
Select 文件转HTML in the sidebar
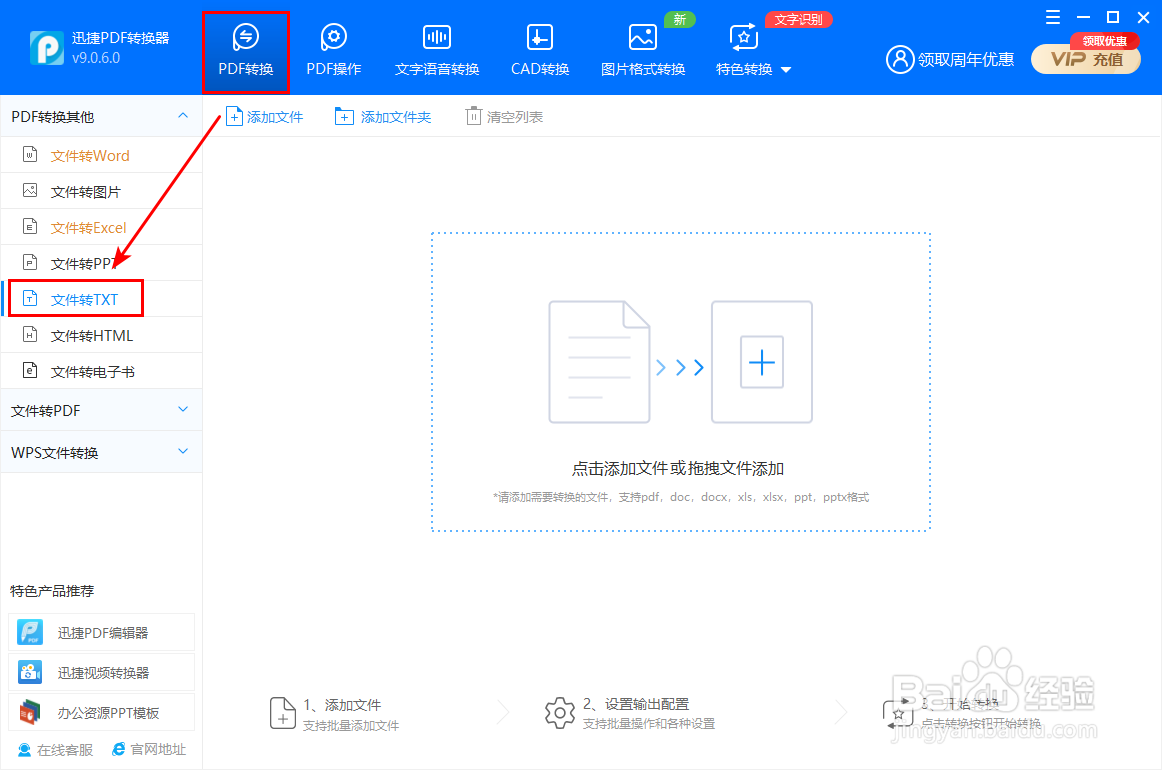click(x=102, y=336)
